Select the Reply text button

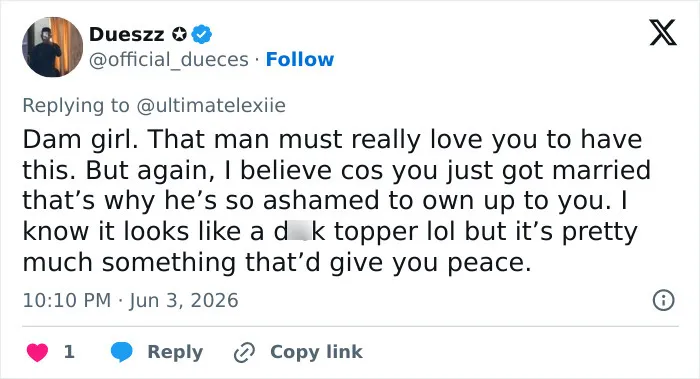pyautogui.click(x=175, y=352)
